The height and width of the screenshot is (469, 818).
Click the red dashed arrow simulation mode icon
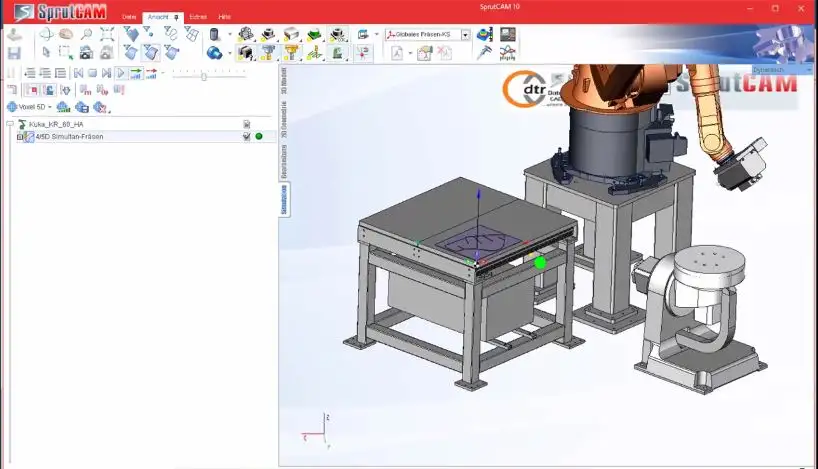pos(151,73)
